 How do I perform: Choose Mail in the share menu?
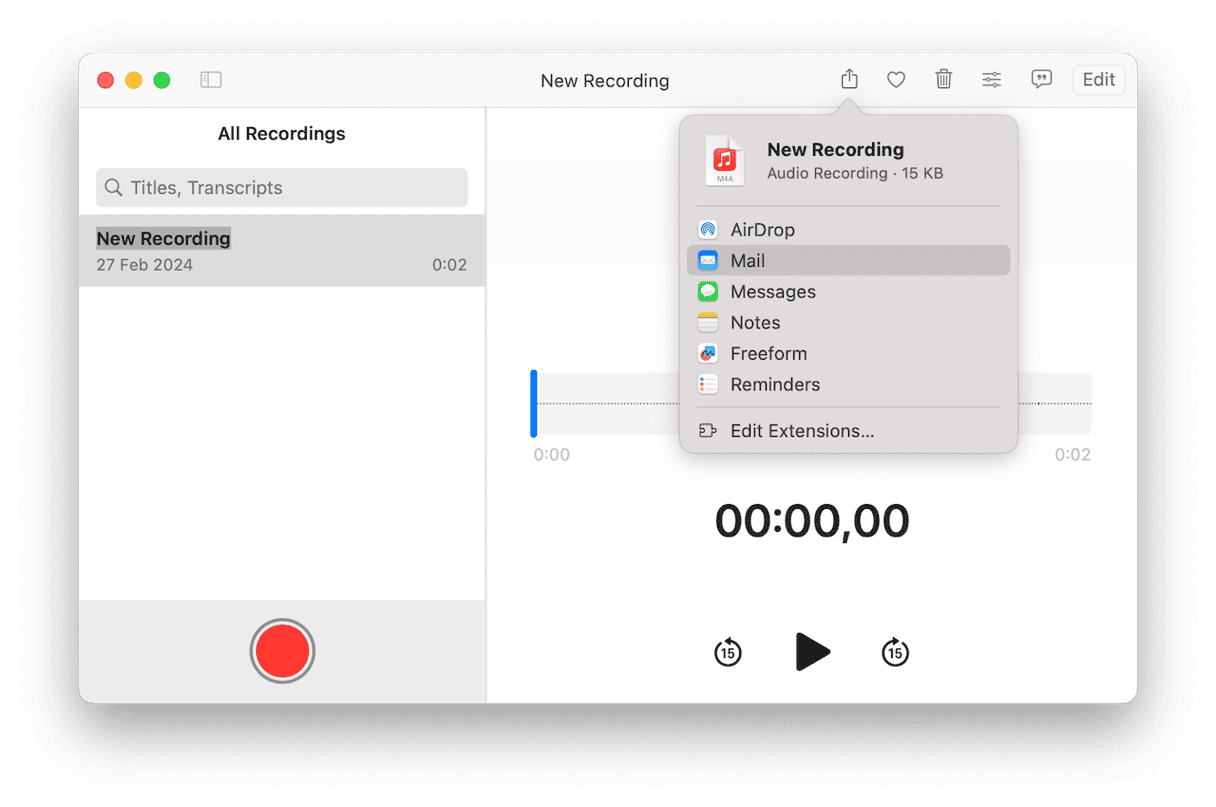click(x=748, y=261)
